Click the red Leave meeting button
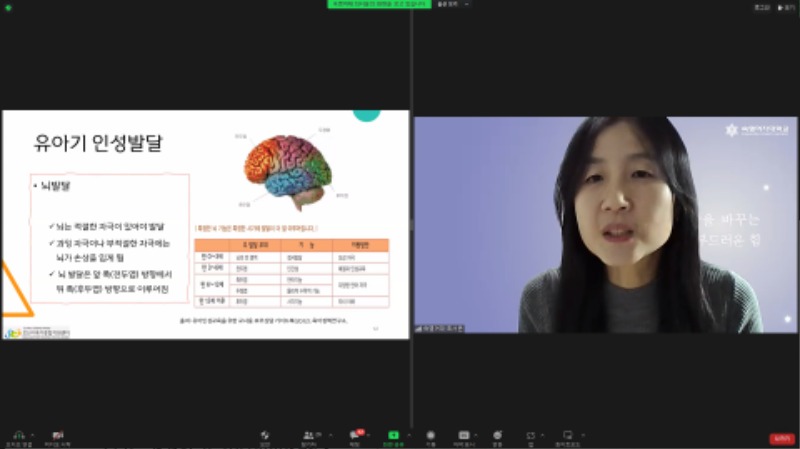 pyautogui.click(x=781, y=437)
